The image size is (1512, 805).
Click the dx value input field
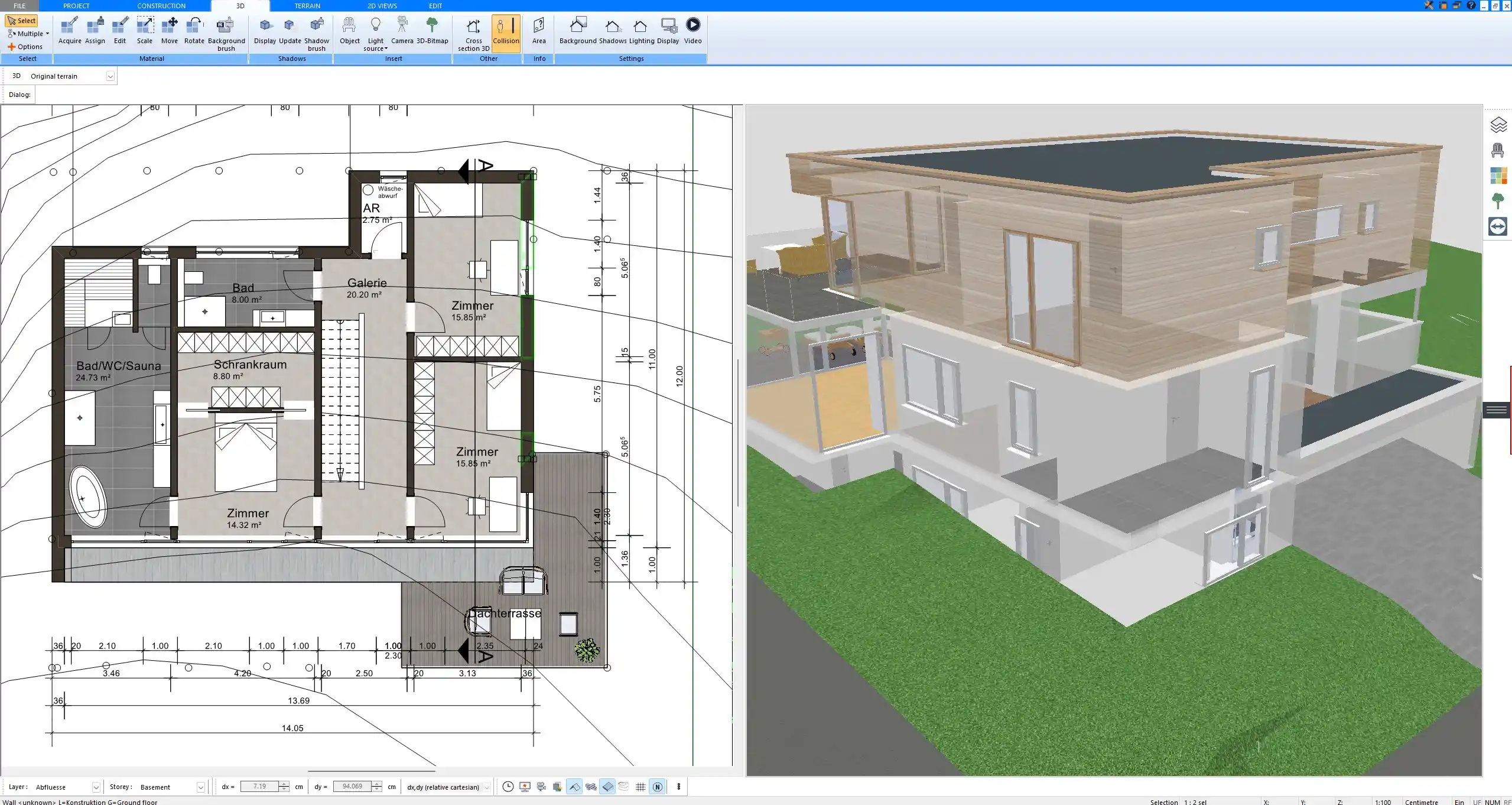pyautogui.click(x=259, y=787)
